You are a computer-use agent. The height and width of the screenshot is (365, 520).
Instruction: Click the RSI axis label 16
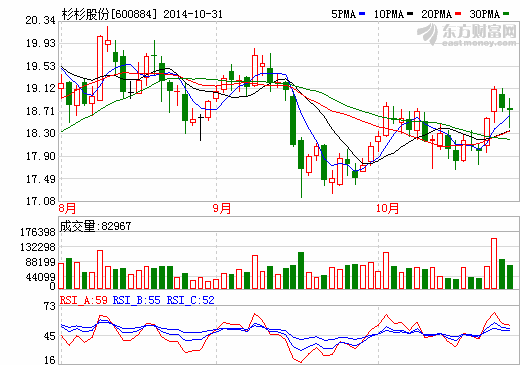coord(50,360)
